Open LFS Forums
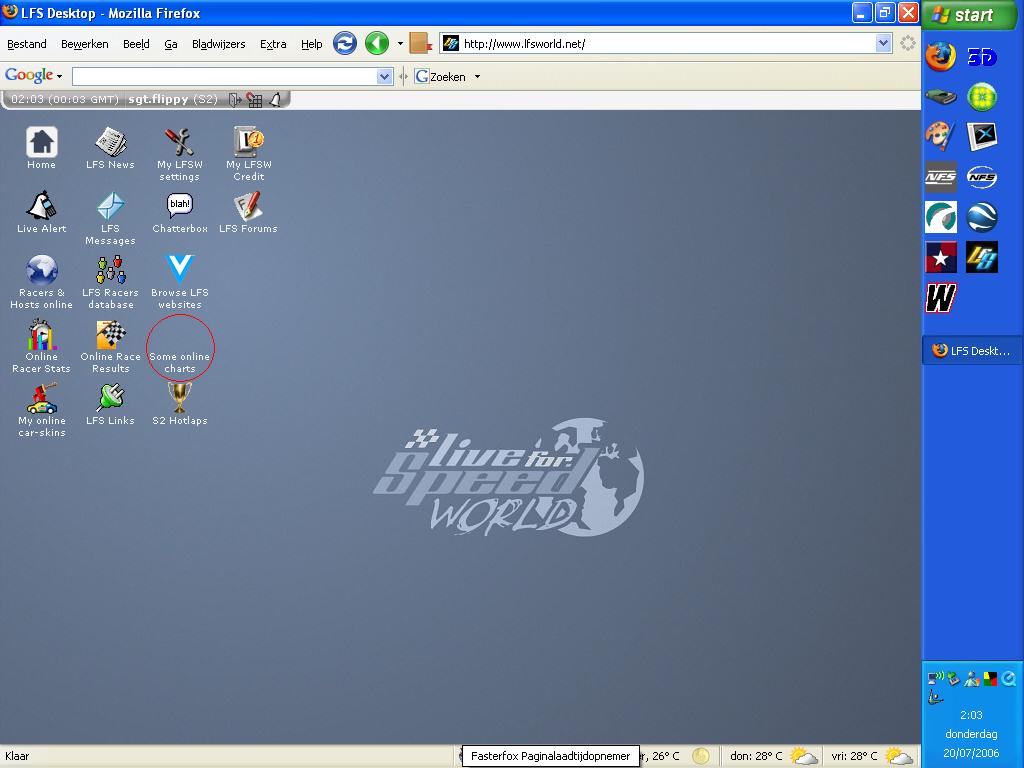The height and width of the screenshot is (768, 1024). [x=248, y=212]
